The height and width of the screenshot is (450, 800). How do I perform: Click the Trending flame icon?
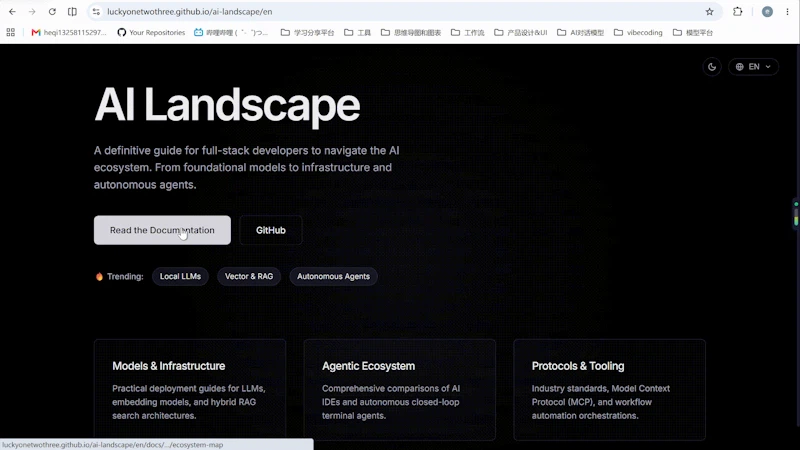(99, 277)
